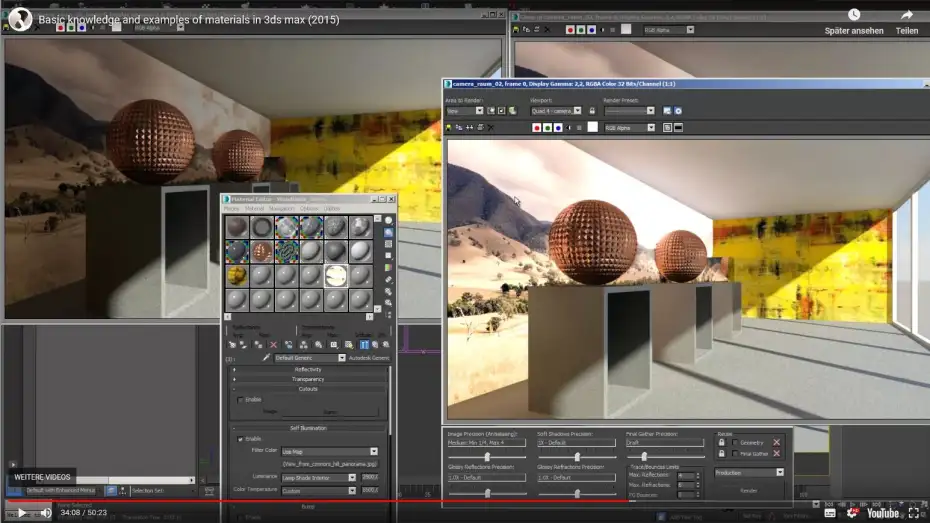The width and height of the screenshot is (930, 523).
Task: Enable Cutouts checkbox
Action: pos(240,400)
